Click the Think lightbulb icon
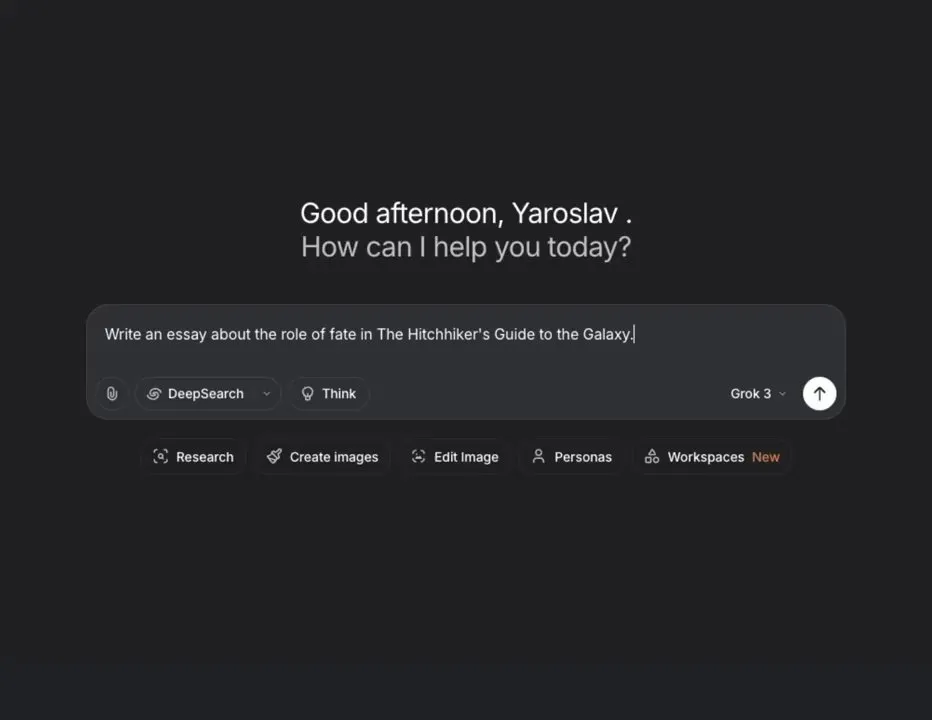 click(x=307, y=394)
